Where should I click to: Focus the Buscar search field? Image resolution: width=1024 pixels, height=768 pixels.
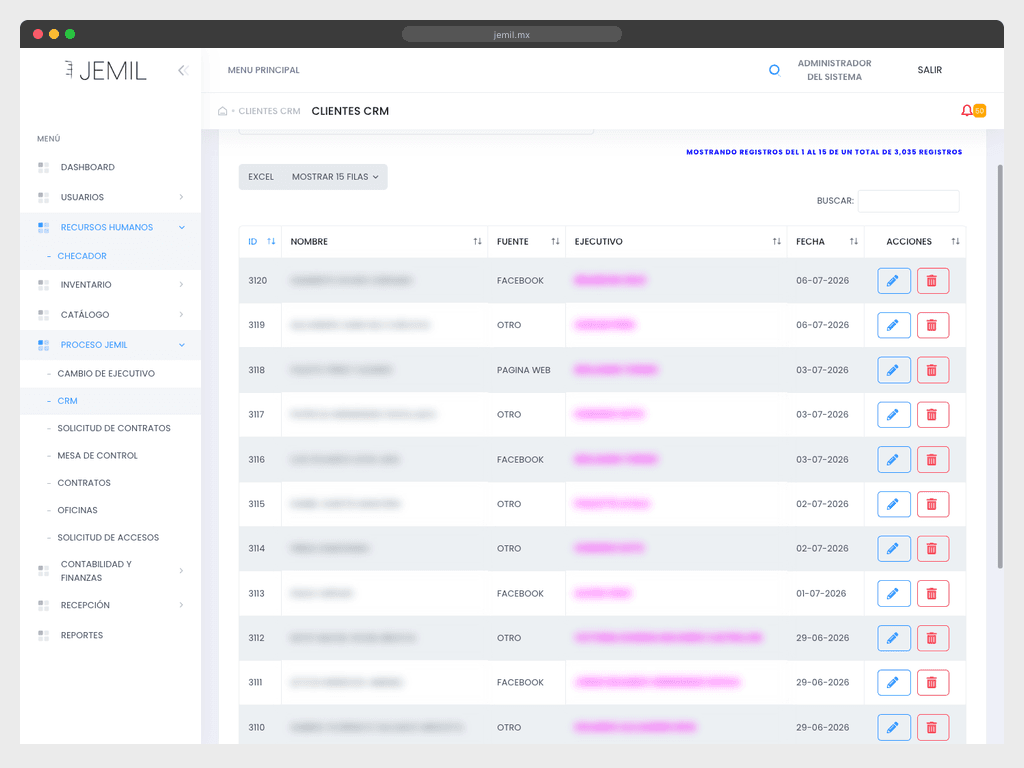click(908, 201)
